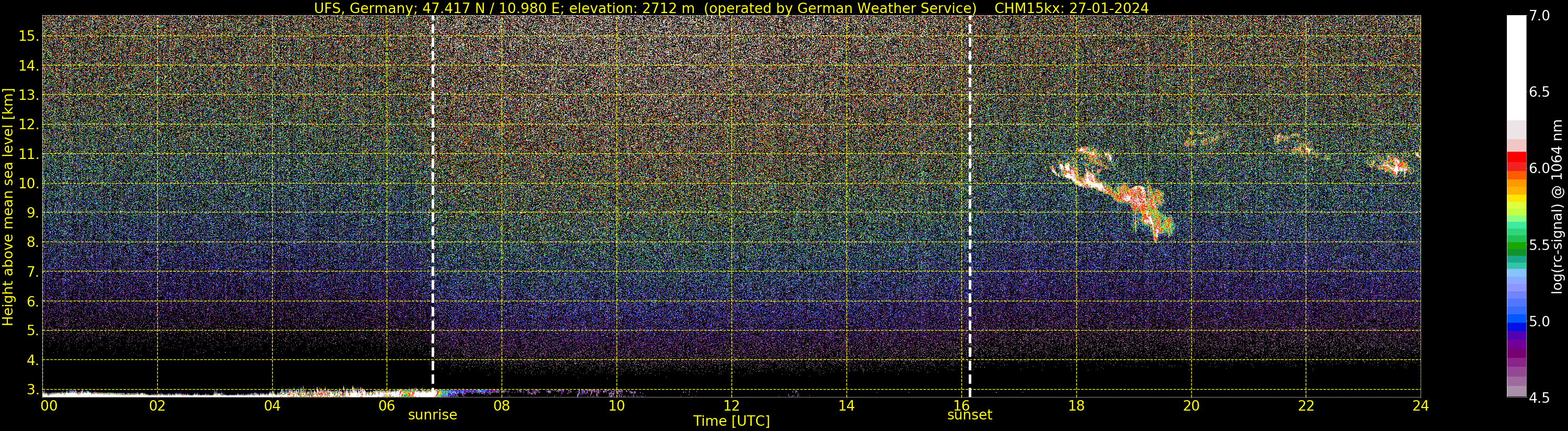Screen dimensions: 1568x431
Task: Click the height tick label '13.'
Action: (29, 95)
